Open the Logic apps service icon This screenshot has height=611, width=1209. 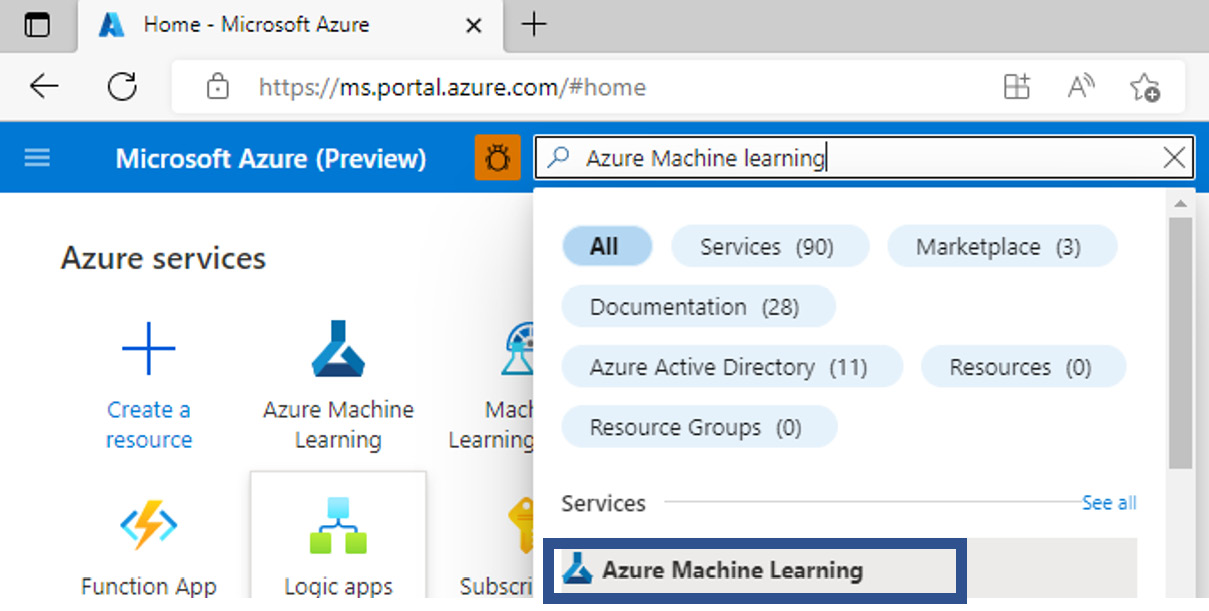[x=338, y=526]
